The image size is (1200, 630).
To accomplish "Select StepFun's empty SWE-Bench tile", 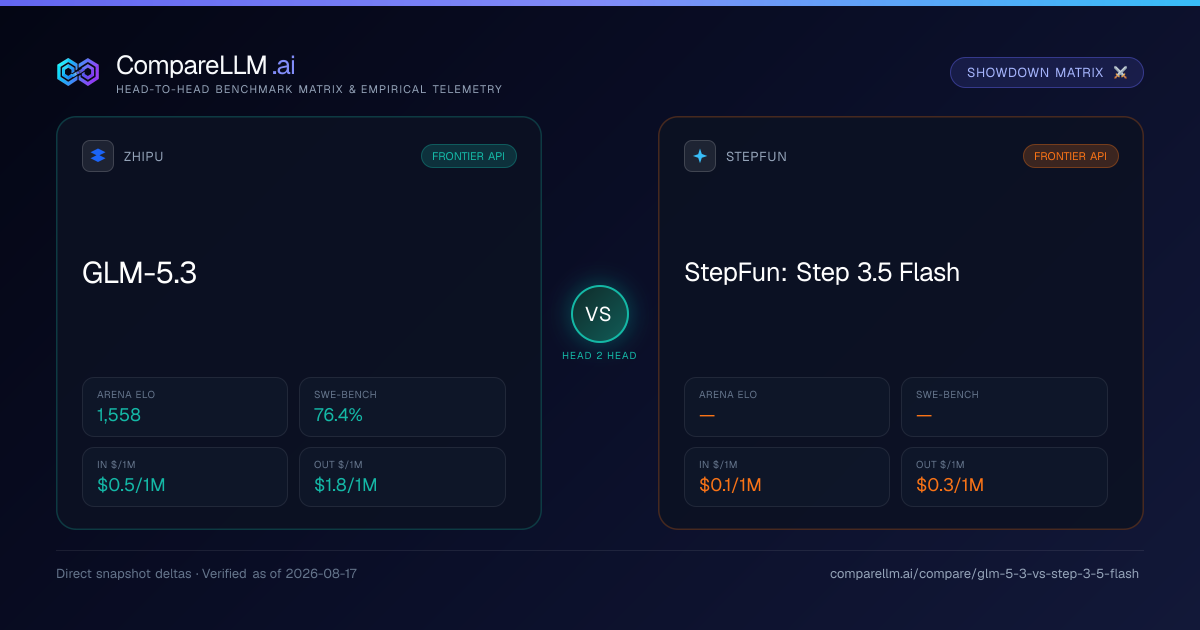I will 1004,407.
